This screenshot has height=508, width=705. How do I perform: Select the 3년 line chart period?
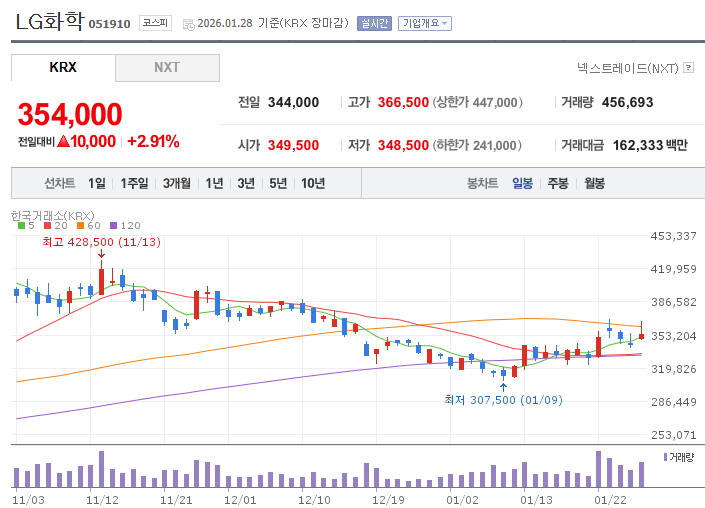(246, 183)
